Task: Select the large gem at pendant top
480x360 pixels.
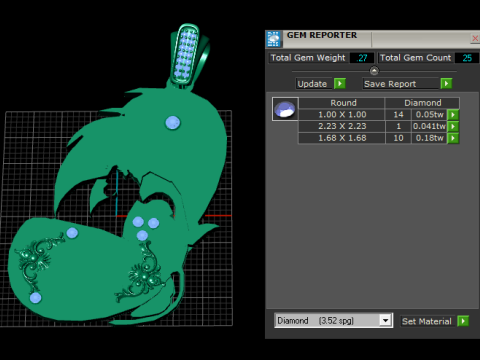Action: point(173,123)
